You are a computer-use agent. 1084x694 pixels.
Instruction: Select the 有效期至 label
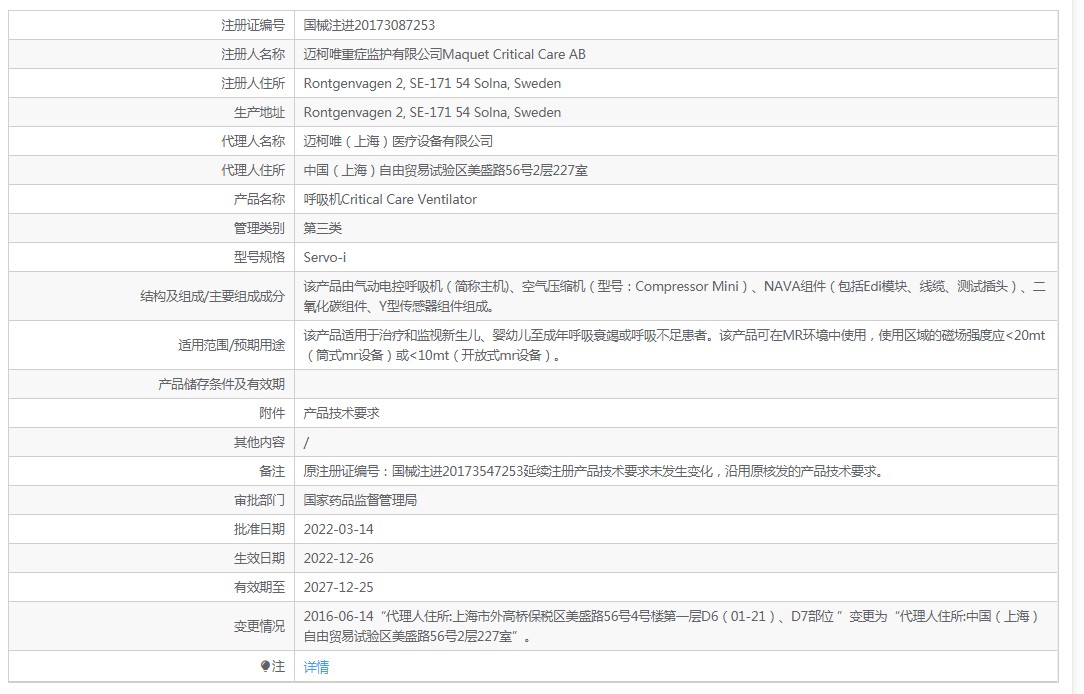click(259, 588)
